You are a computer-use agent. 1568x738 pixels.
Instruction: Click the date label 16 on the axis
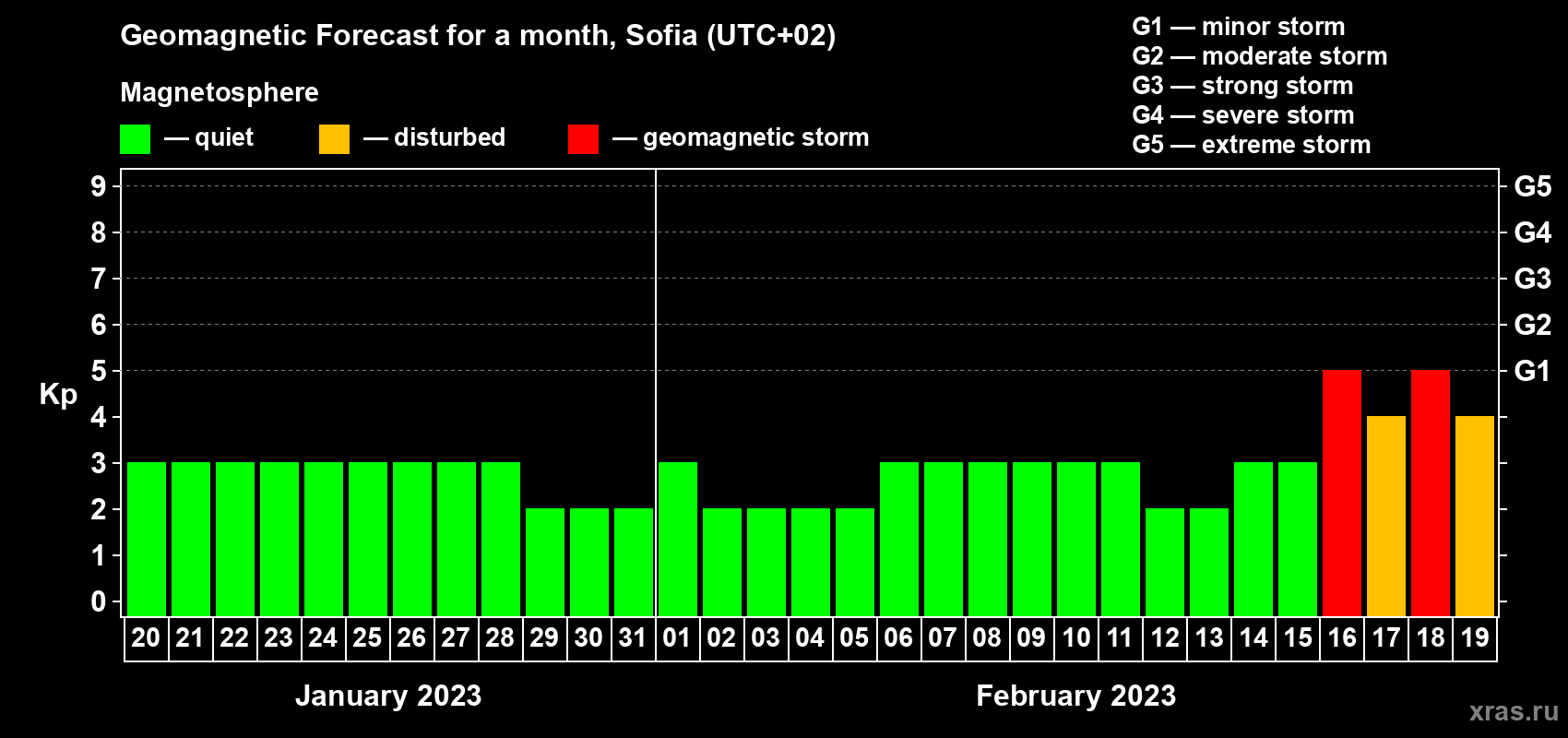tap(1342, 638)
